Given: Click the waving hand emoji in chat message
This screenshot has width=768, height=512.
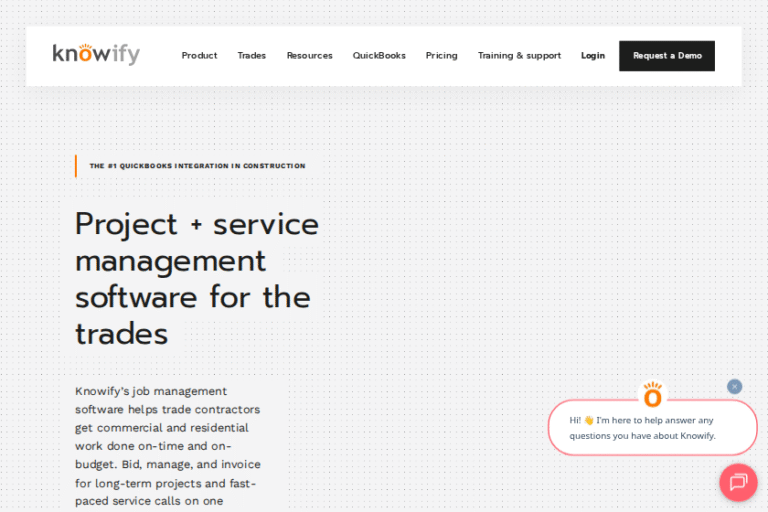Looking at the screenshot, I should (x=589, y=420).
